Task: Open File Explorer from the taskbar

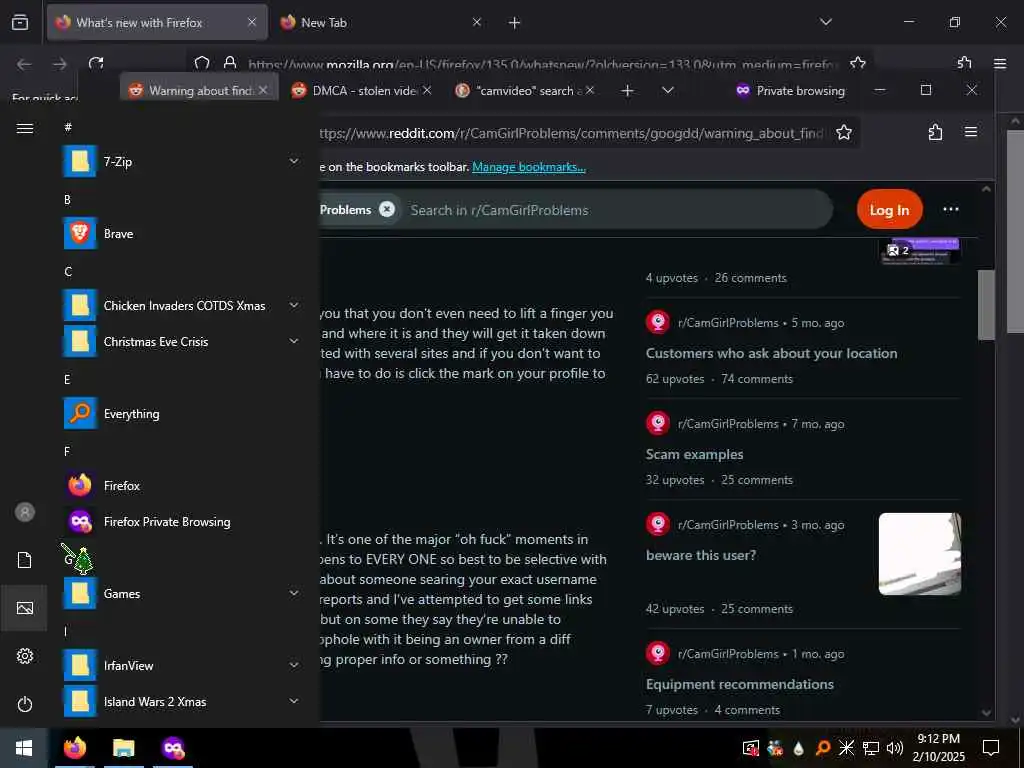Action: coord(123,748)
